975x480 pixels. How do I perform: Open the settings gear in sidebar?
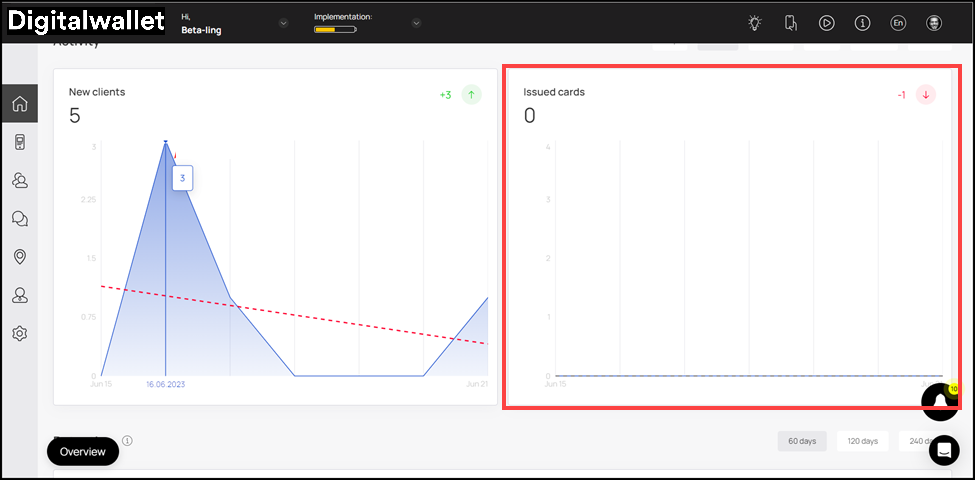point(19,333)
